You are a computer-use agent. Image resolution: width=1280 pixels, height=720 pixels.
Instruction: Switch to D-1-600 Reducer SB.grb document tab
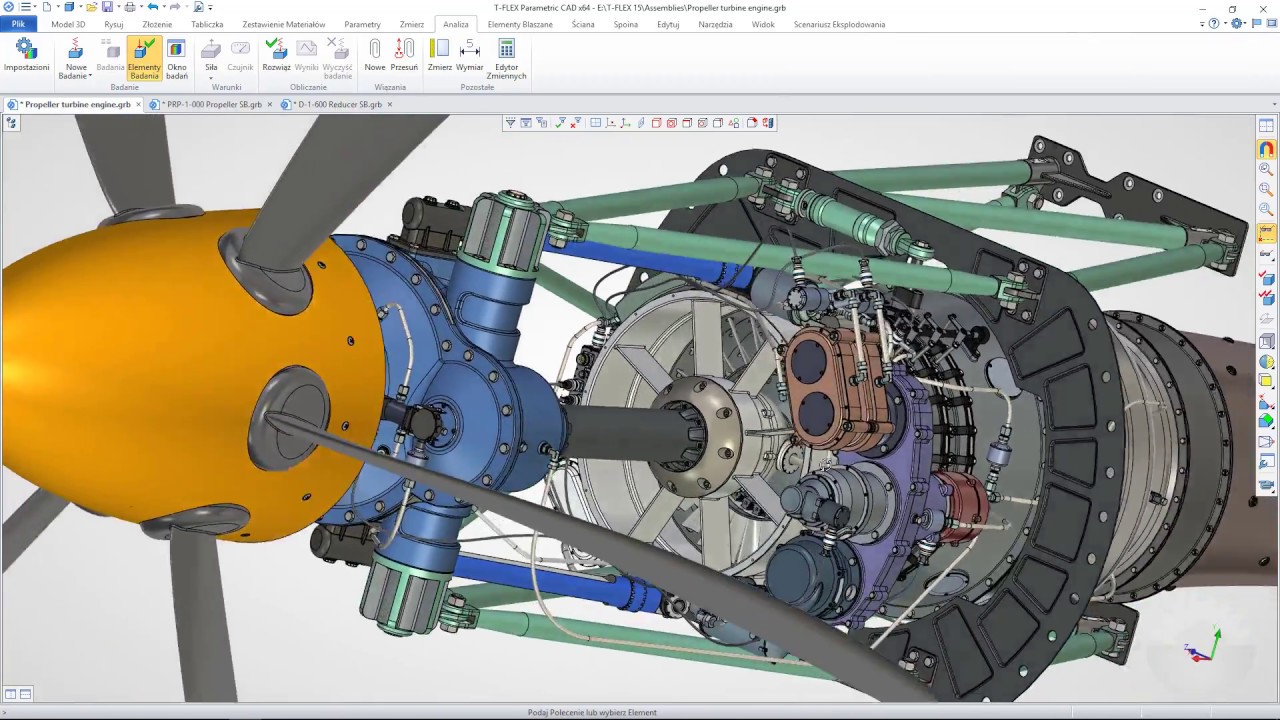(x=338, y=104)
